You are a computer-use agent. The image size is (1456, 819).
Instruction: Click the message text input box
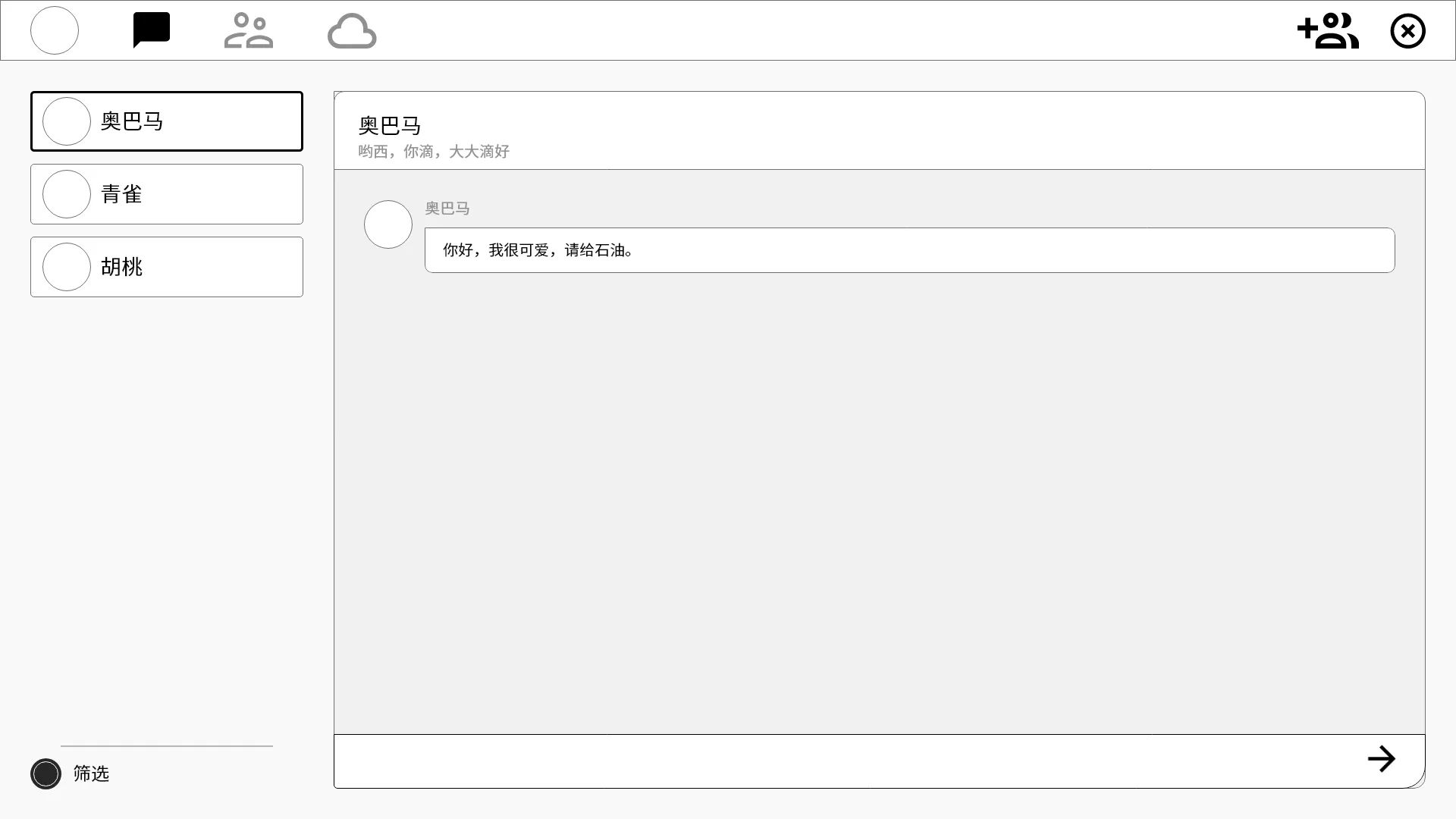click(834, 761)
